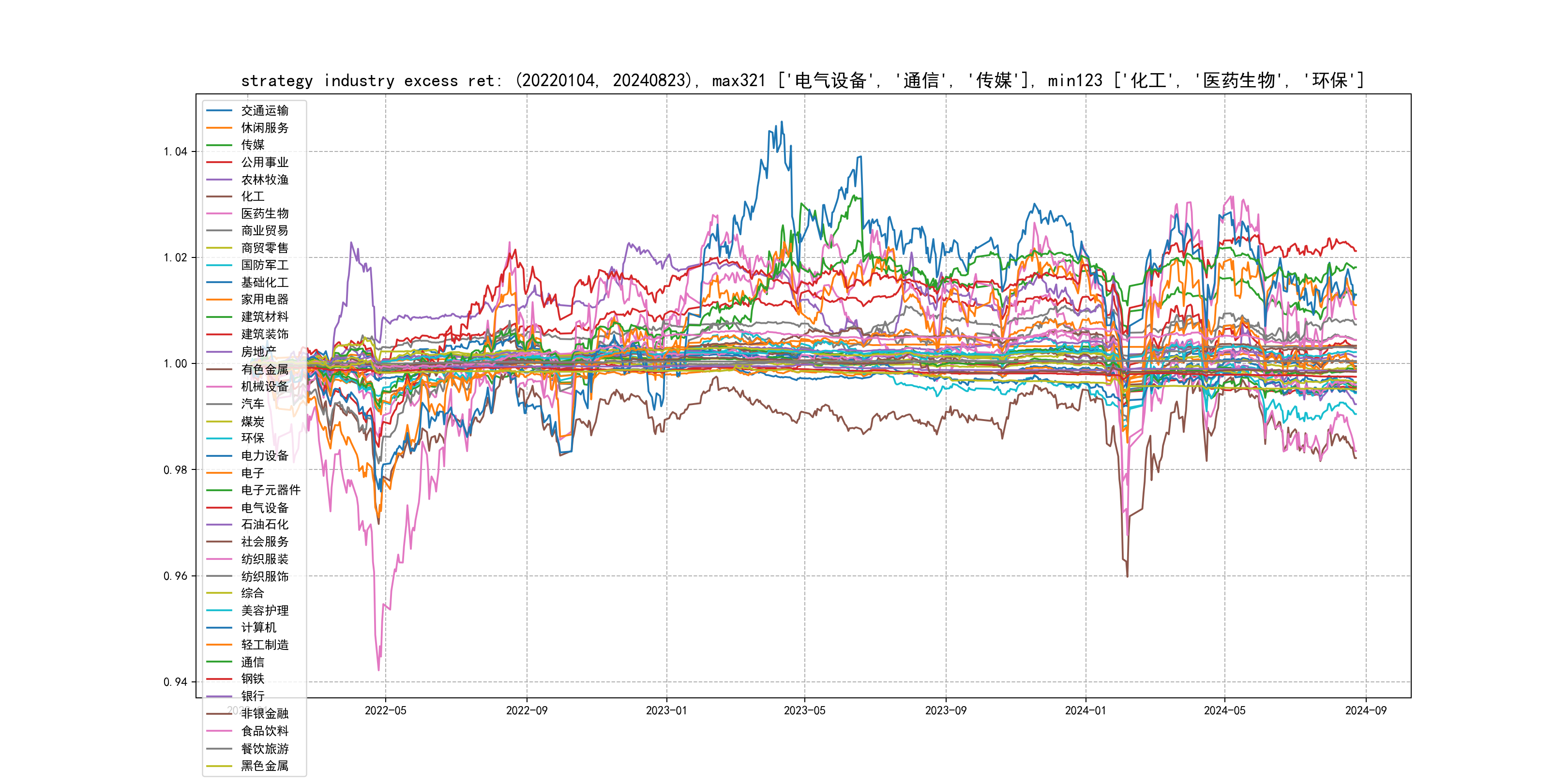Select the 国防军工 cyan legend swatch

pos(219,265)
